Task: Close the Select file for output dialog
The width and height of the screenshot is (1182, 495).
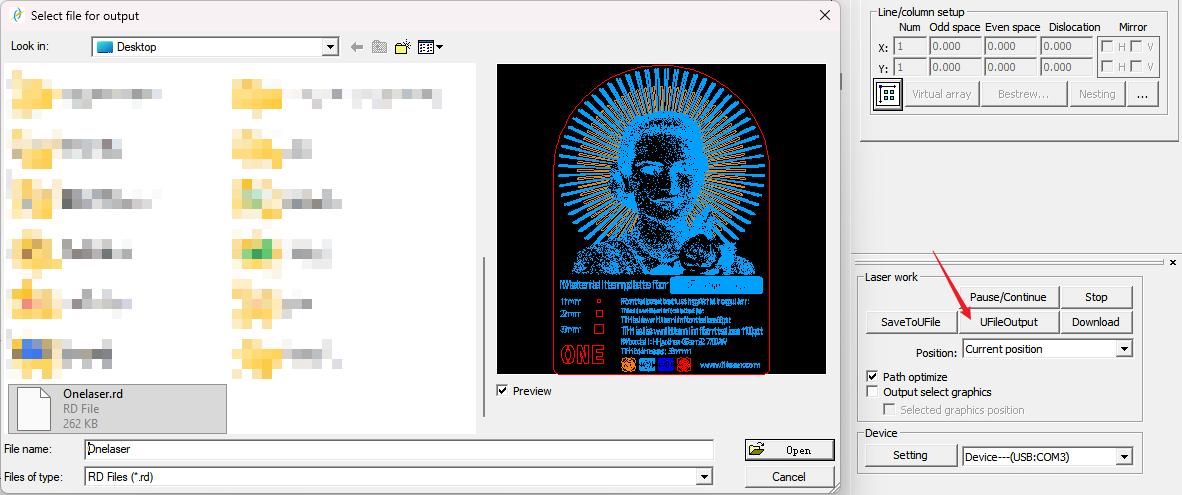Action: (x=825, y=15)
